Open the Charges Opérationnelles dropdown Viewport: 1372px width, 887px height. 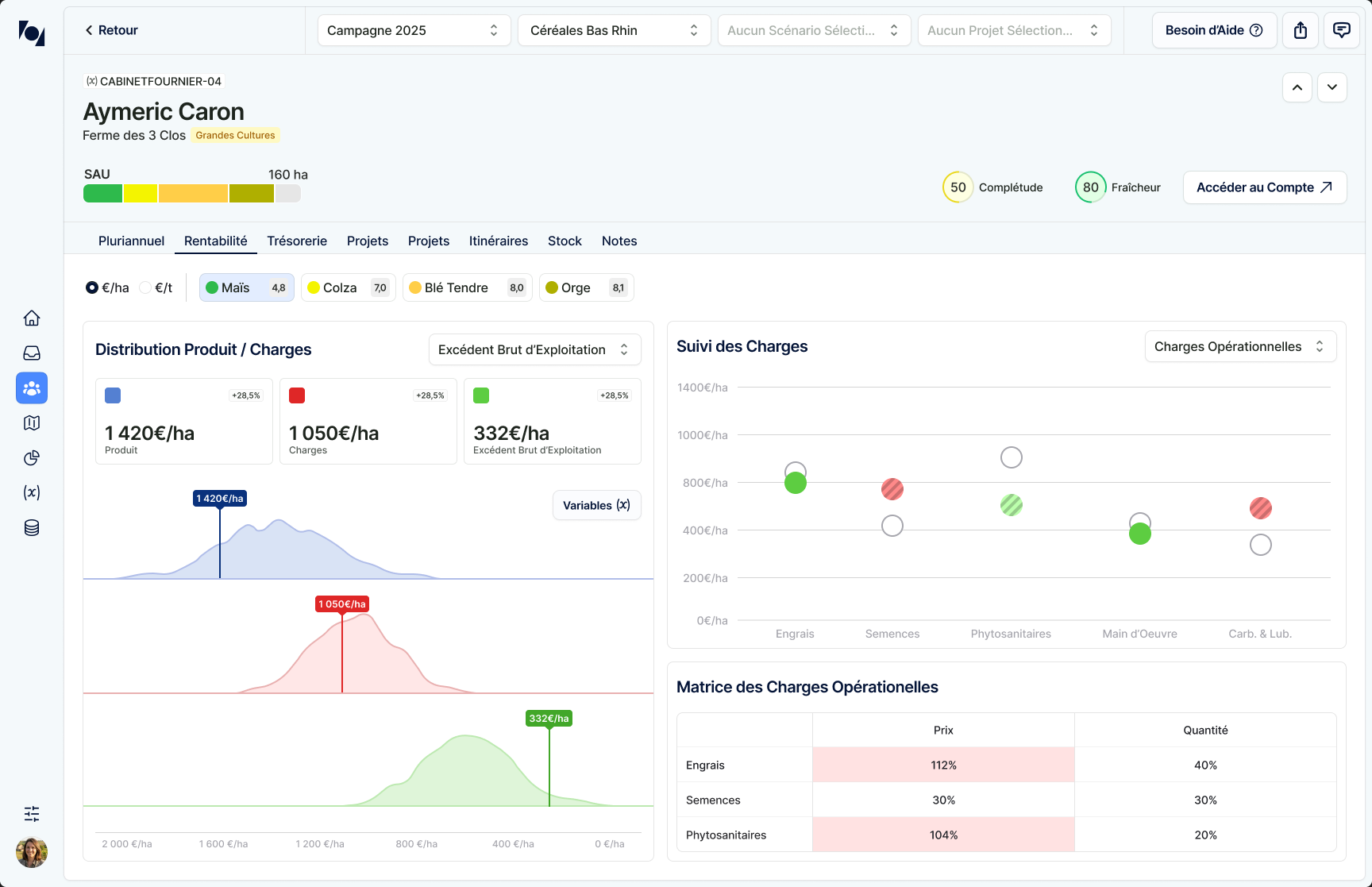1240,346
